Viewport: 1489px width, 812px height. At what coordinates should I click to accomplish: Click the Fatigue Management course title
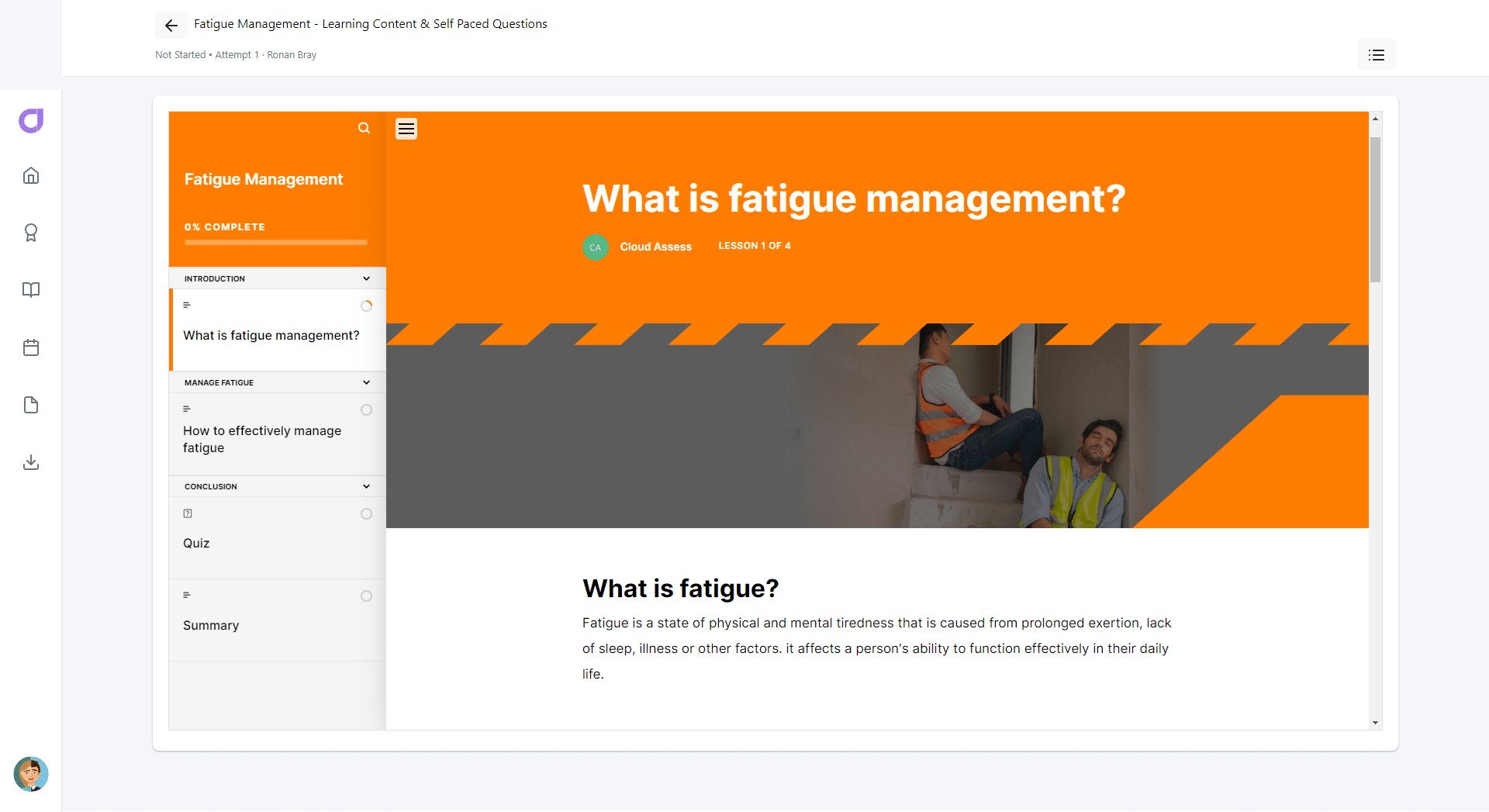[x=264, y=179]
